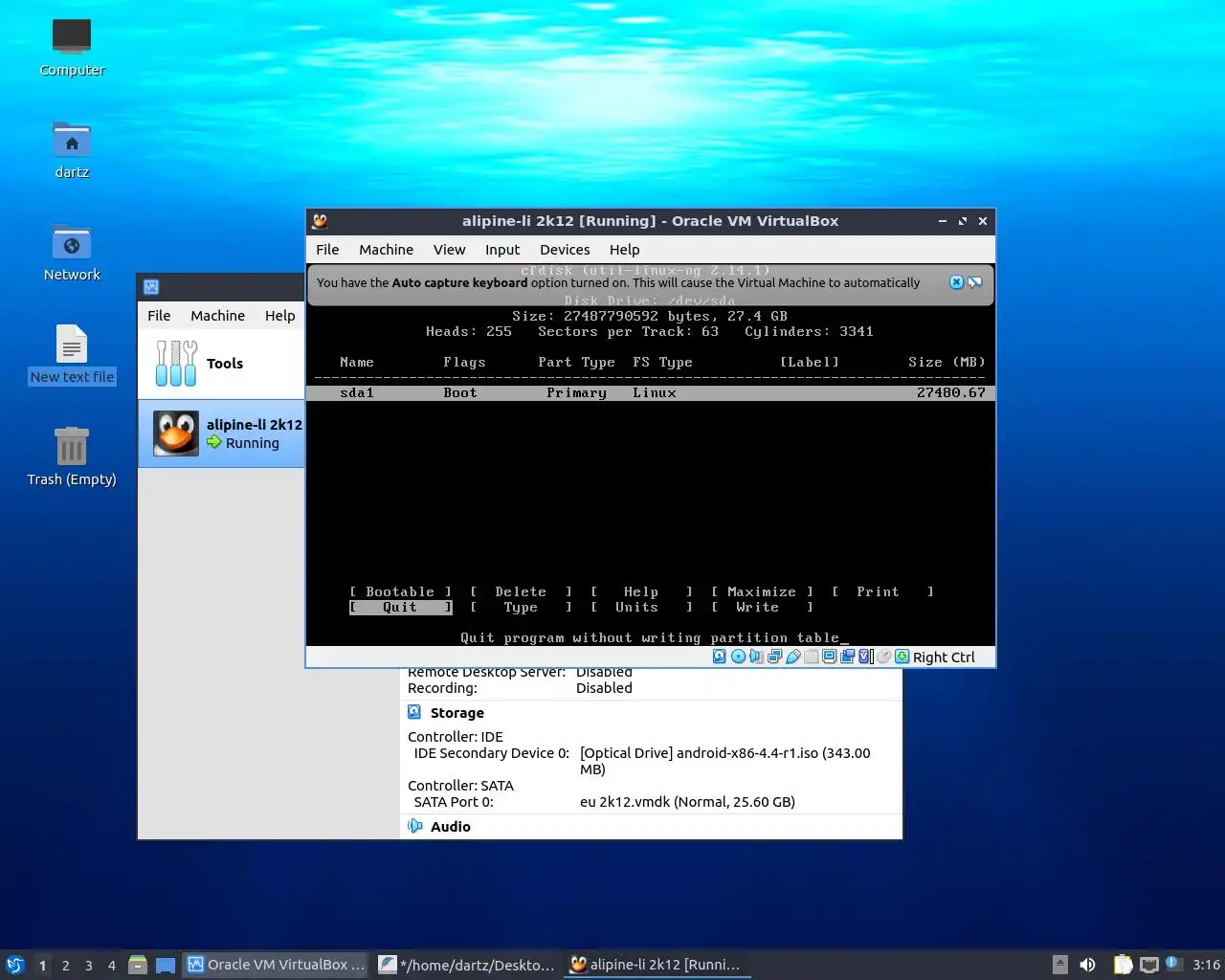The width and height of the screenshot is (1225, 980).
Task: Open the dartz home folder desktop icon
Action: 72,150
